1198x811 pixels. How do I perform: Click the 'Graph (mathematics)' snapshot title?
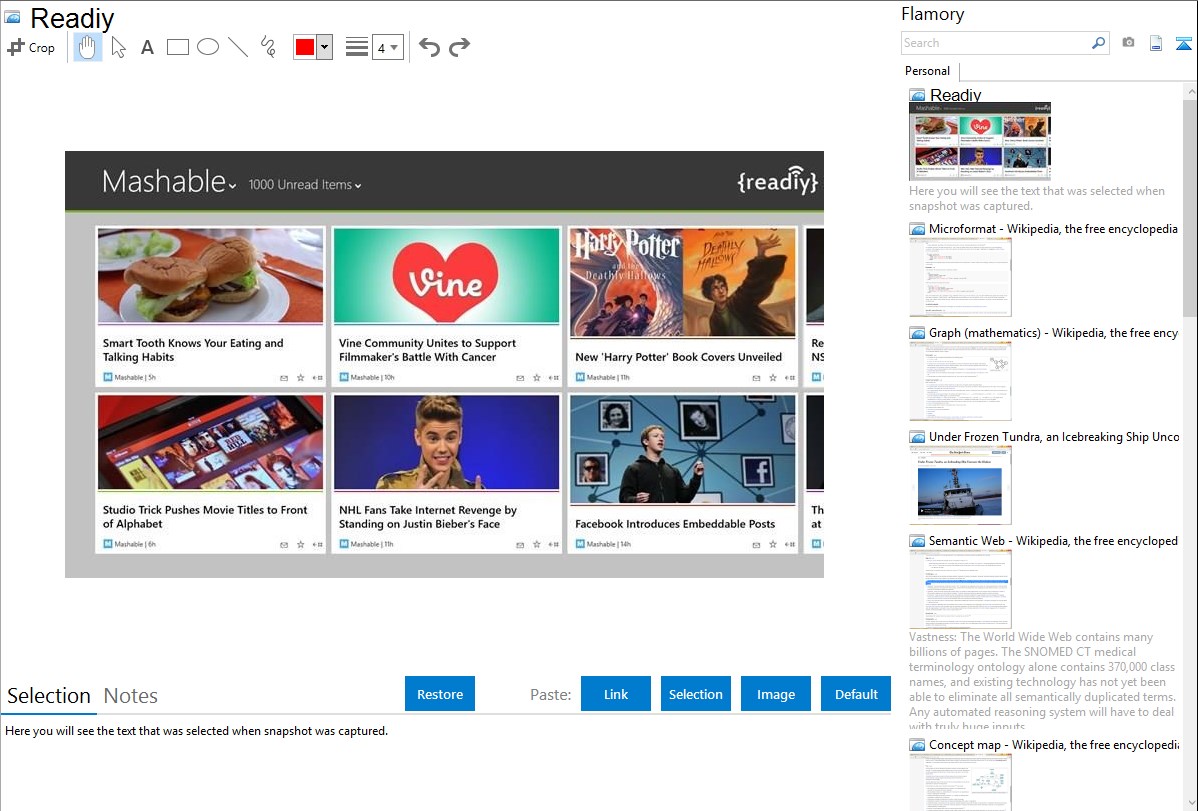coord(1054,333)
